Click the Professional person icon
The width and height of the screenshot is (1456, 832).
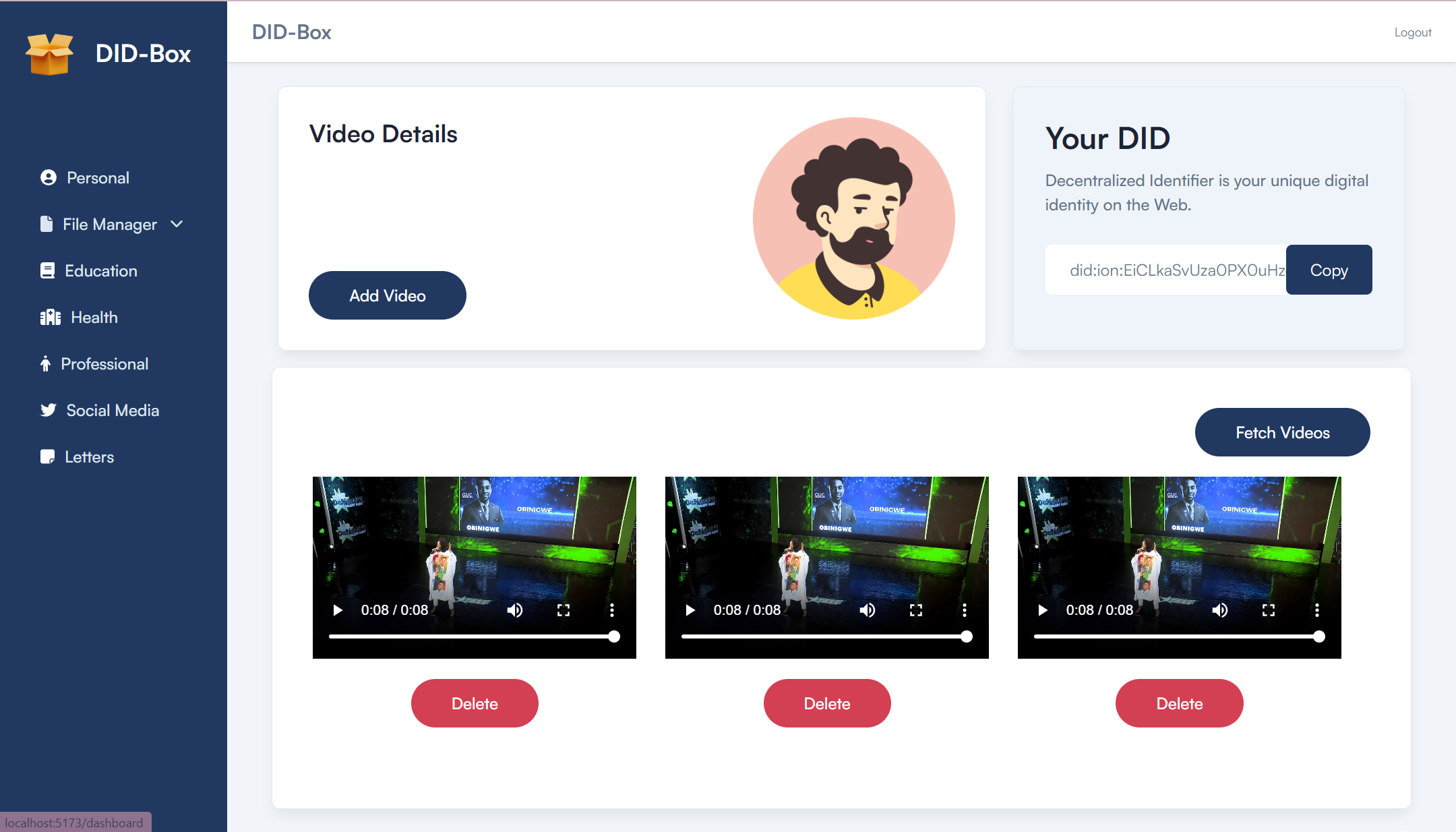[45, 364]
